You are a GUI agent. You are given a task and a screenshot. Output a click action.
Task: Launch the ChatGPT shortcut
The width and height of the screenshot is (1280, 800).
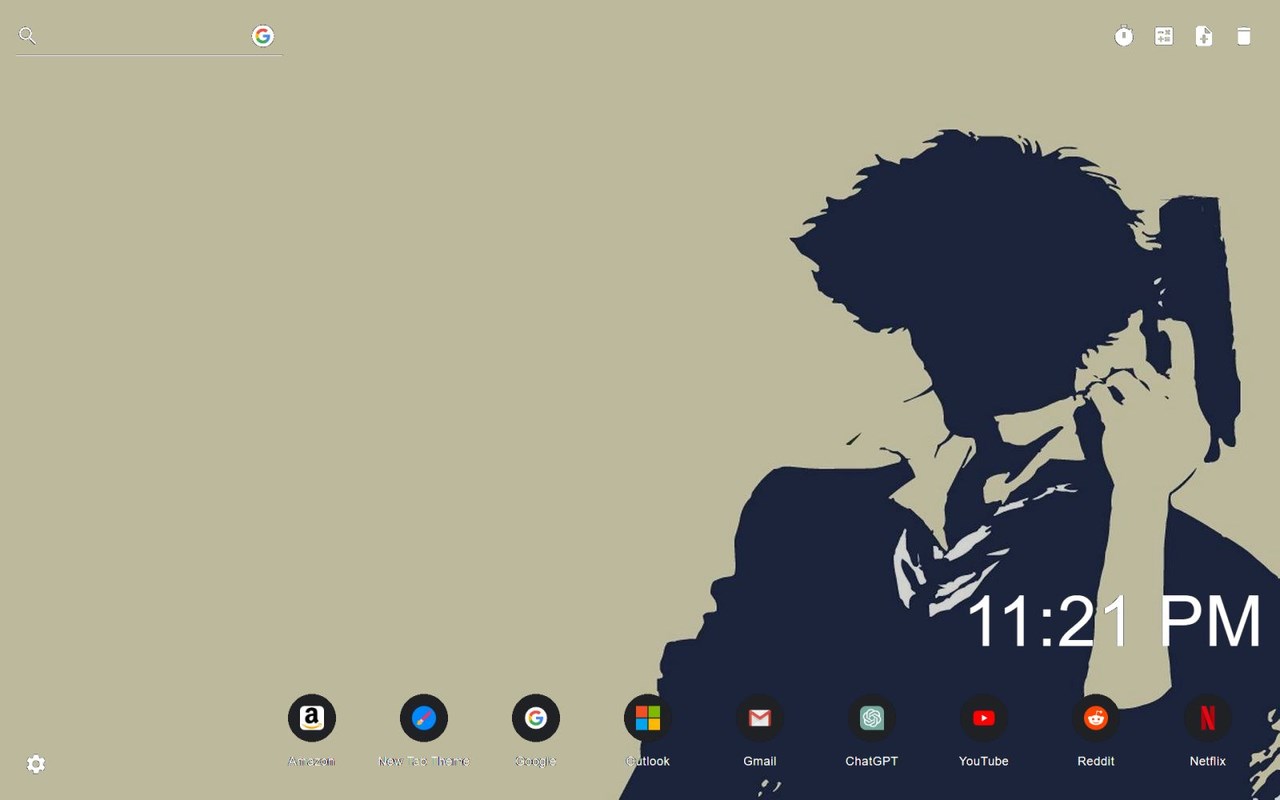(x=872, y=718)
